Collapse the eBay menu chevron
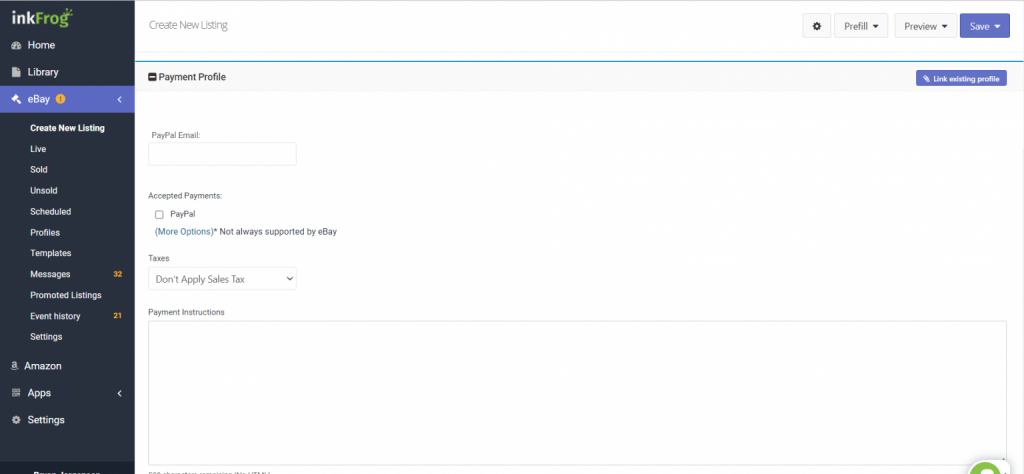Image resolution: width=1024 pixels, height=474 pixels. tap(120, 99)
